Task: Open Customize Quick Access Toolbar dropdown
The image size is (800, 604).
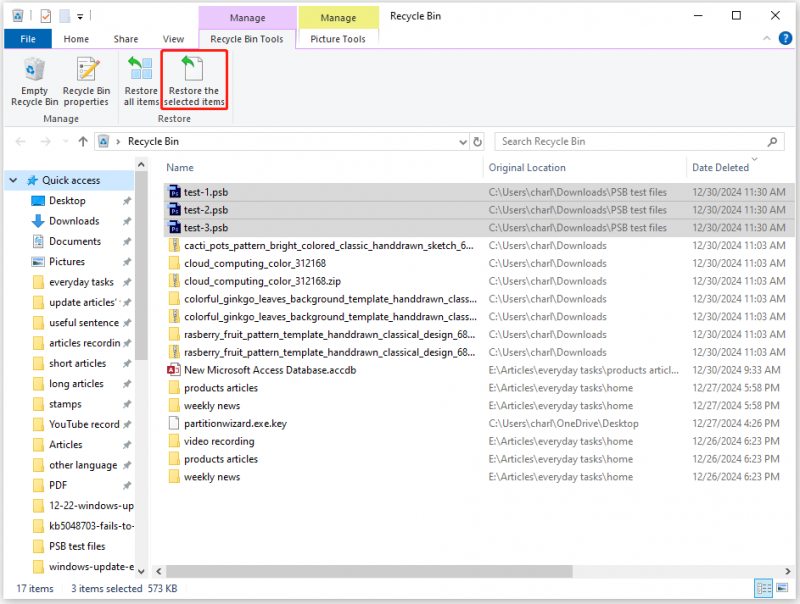Action: [80, 16]
